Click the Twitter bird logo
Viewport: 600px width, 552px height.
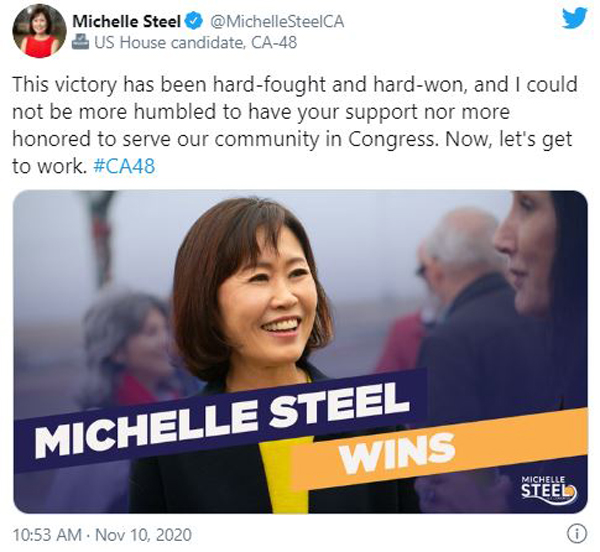pos(574,18)
